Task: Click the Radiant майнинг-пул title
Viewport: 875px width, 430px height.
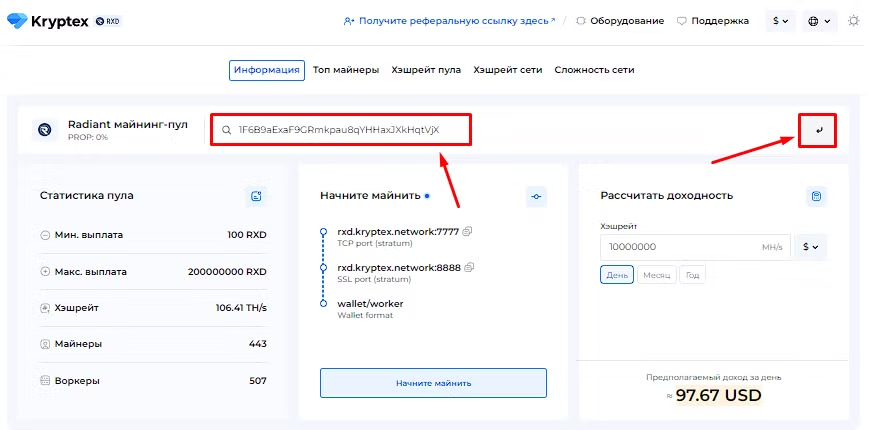Action: (128, 124)
